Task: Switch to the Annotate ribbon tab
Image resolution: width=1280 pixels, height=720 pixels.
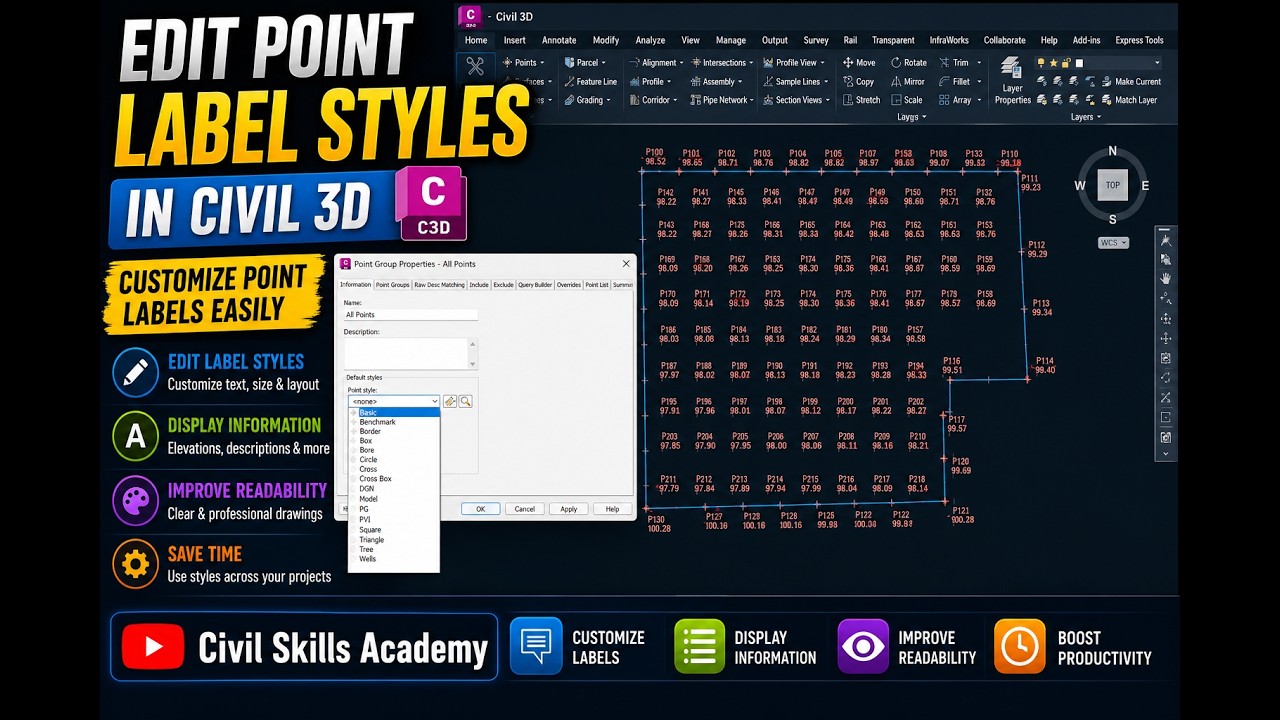Action: (x=559, y=40)
